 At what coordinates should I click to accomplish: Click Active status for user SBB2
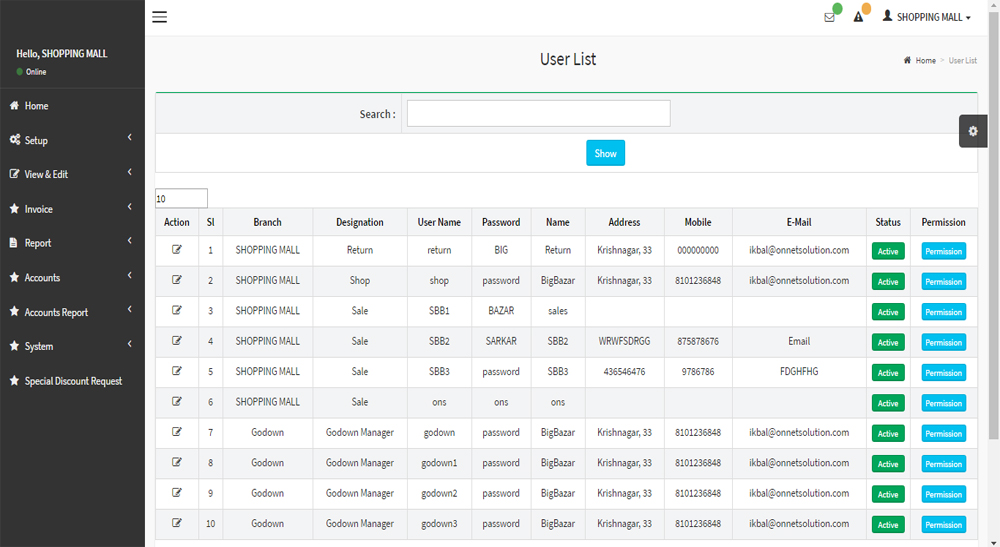pyautogui.click(x=888, y=342)
